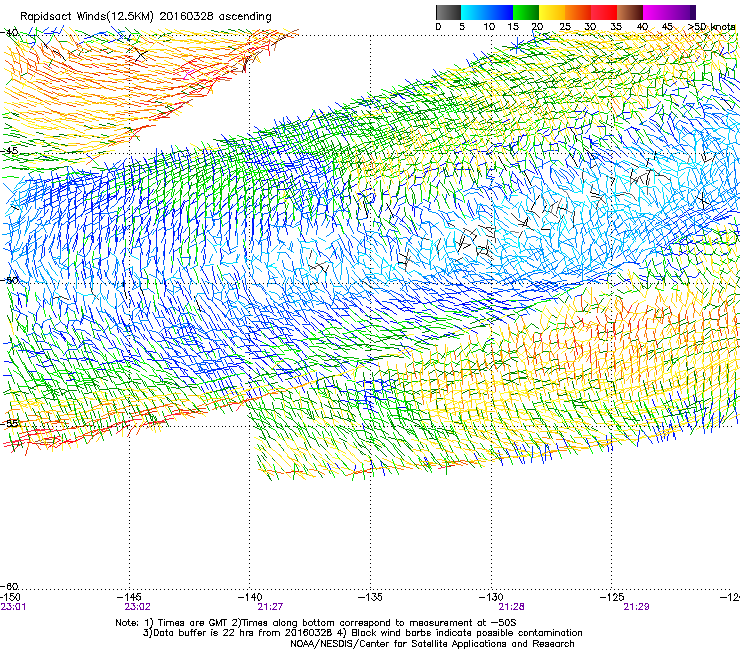
Task: Click the purple '23:01' pass time label
Action: pyautogui.click(x=13, y=607)
